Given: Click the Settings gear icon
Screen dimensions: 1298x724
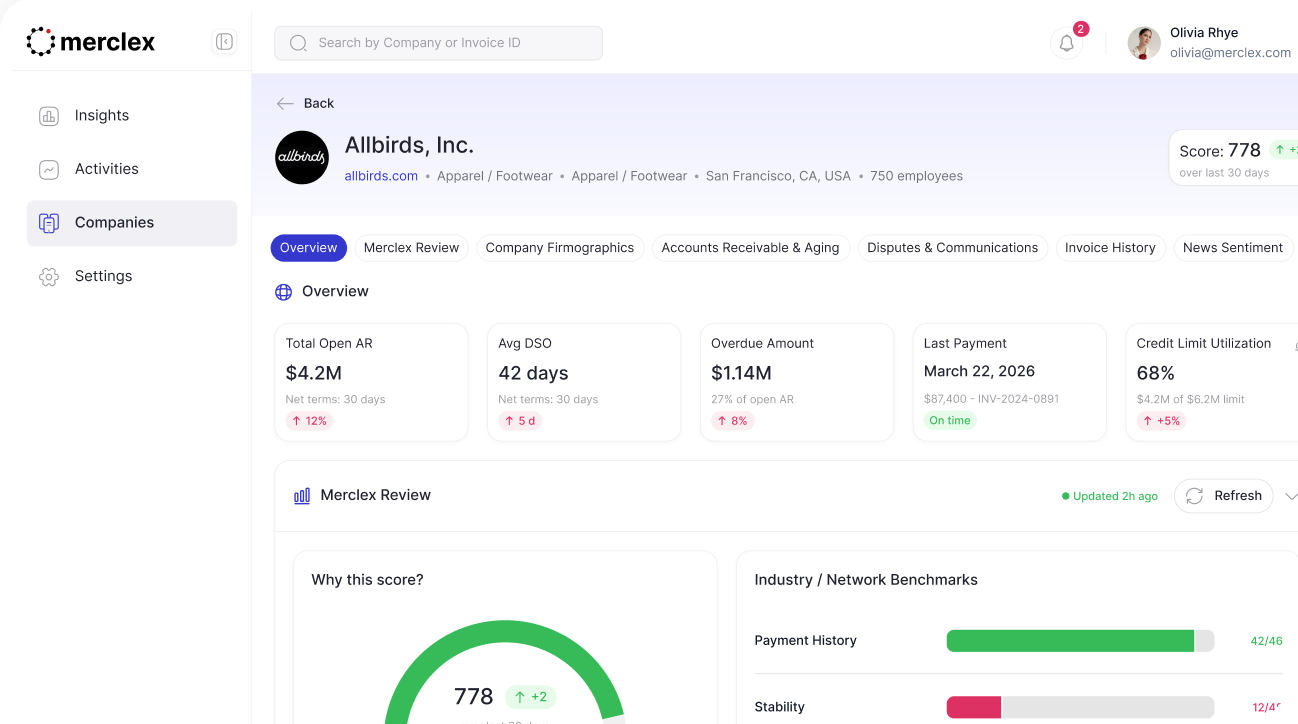Looking at the screenshot, I should coord(49,277).
